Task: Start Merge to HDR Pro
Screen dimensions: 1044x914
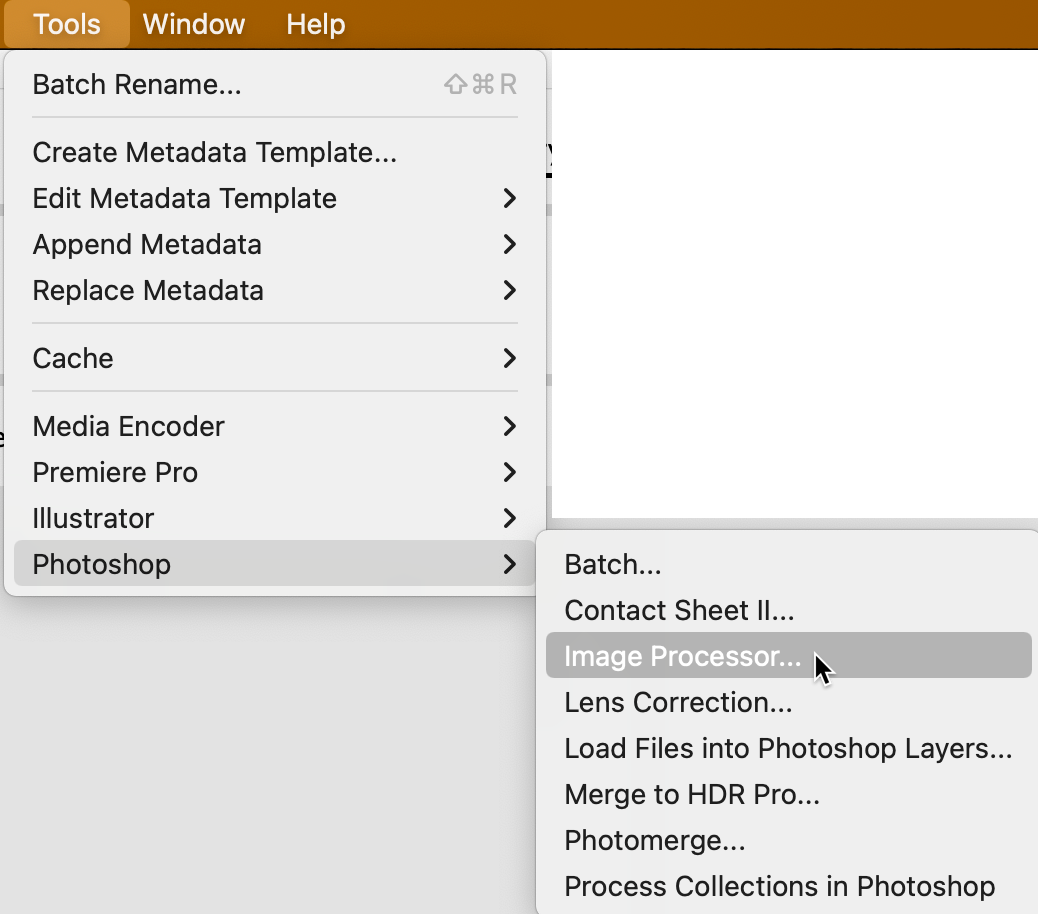Action: click(691, 794)
